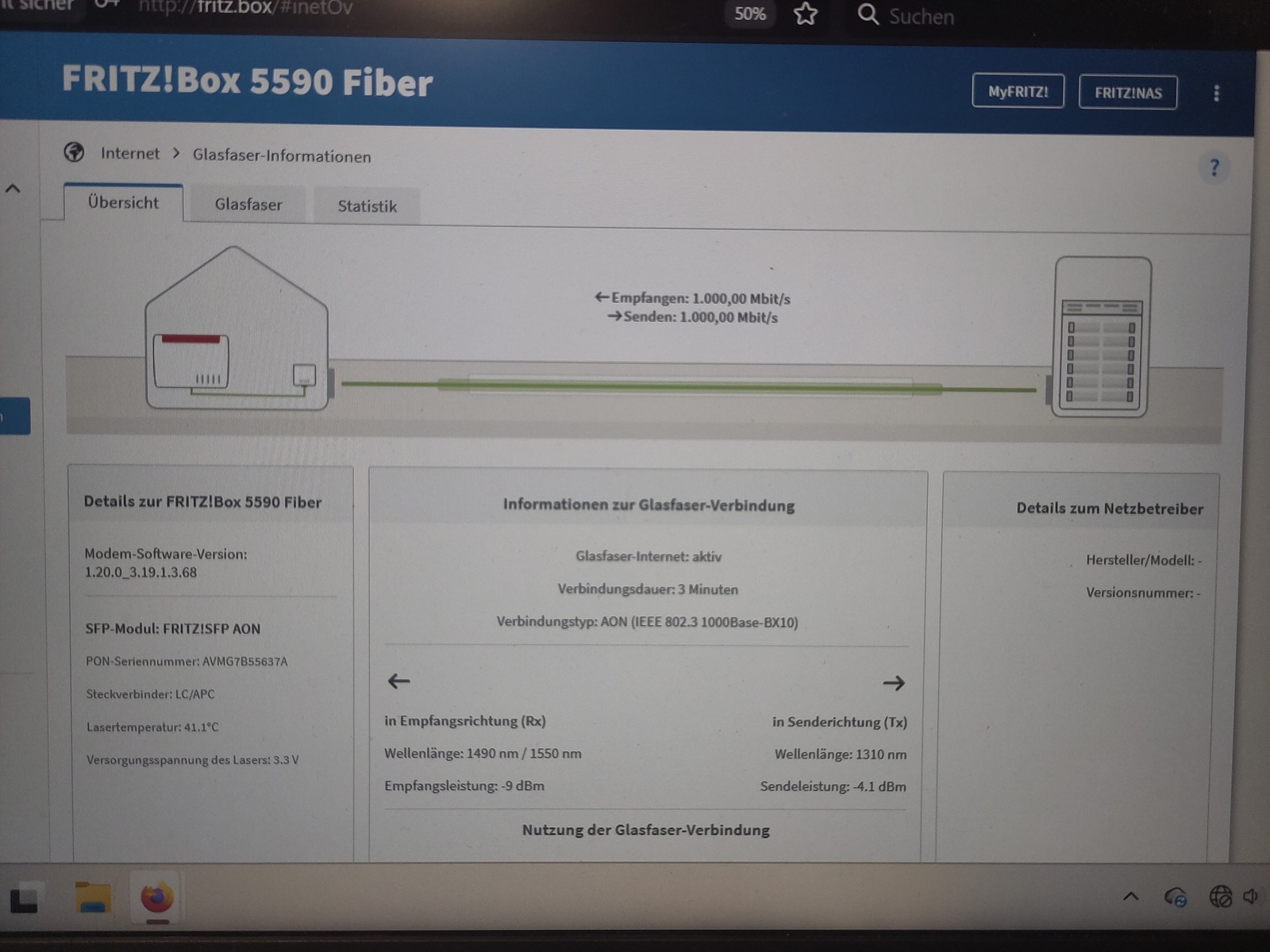Click the 'Verbindungstyp: AON' line
Screen dimensions: 1270x952
648,621
